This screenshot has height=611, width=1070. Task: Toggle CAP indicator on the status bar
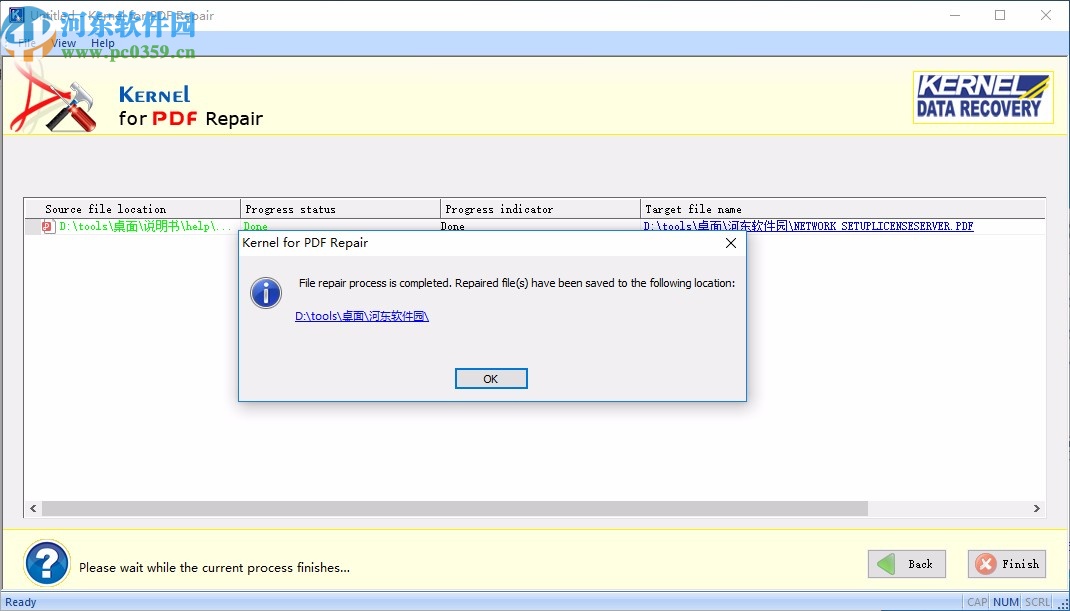pyautogui.click(x=975, y=601)
